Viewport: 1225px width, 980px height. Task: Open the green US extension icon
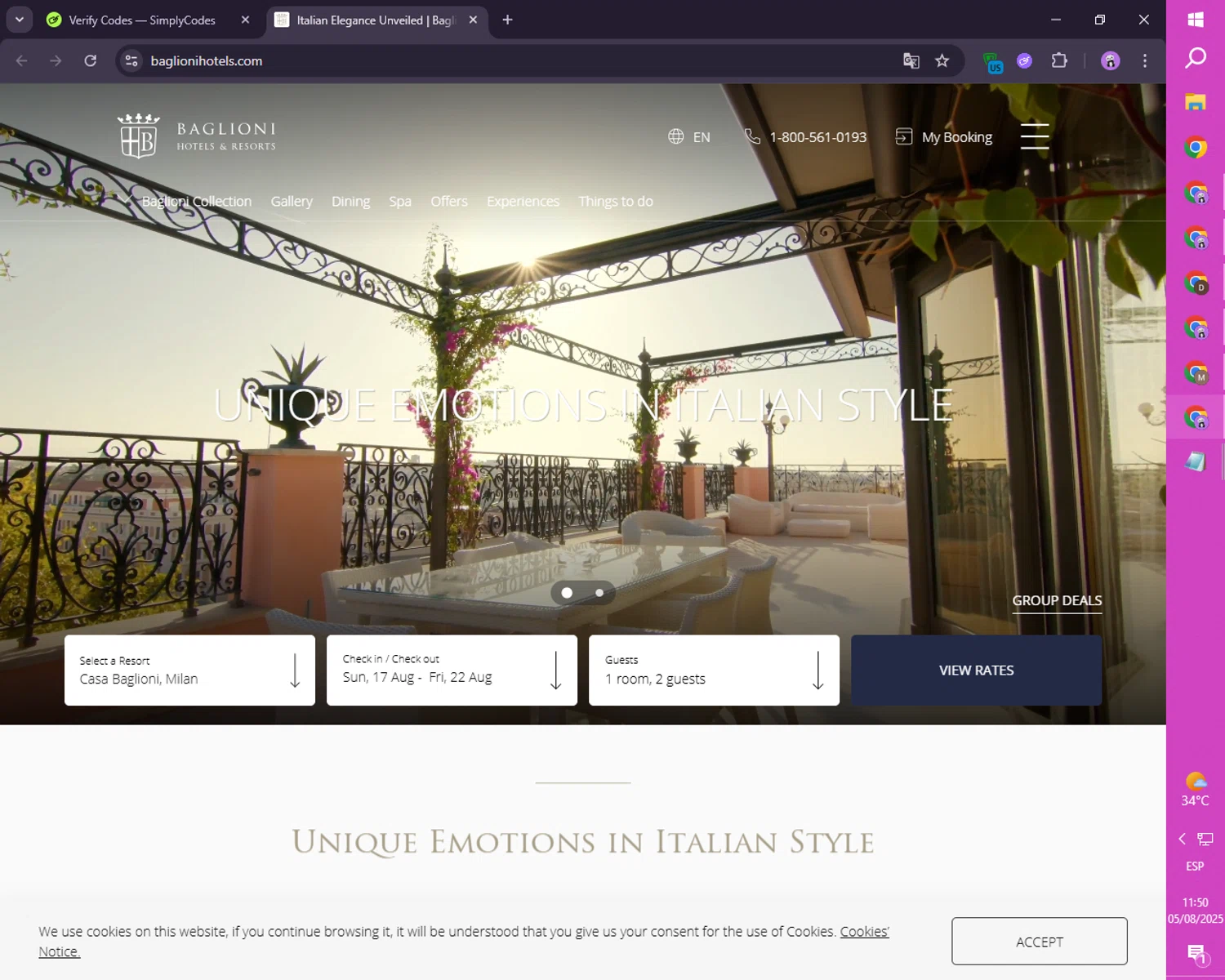click(993, 62)
